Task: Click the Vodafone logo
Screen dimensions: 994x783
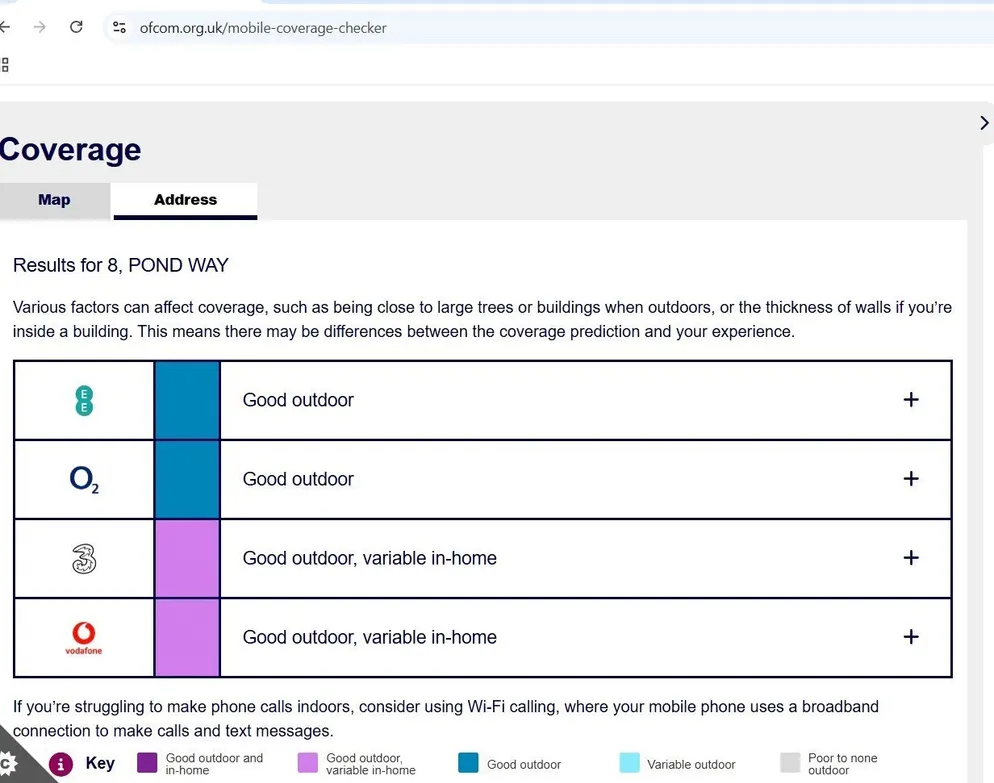Action: [x=84, y=638]
